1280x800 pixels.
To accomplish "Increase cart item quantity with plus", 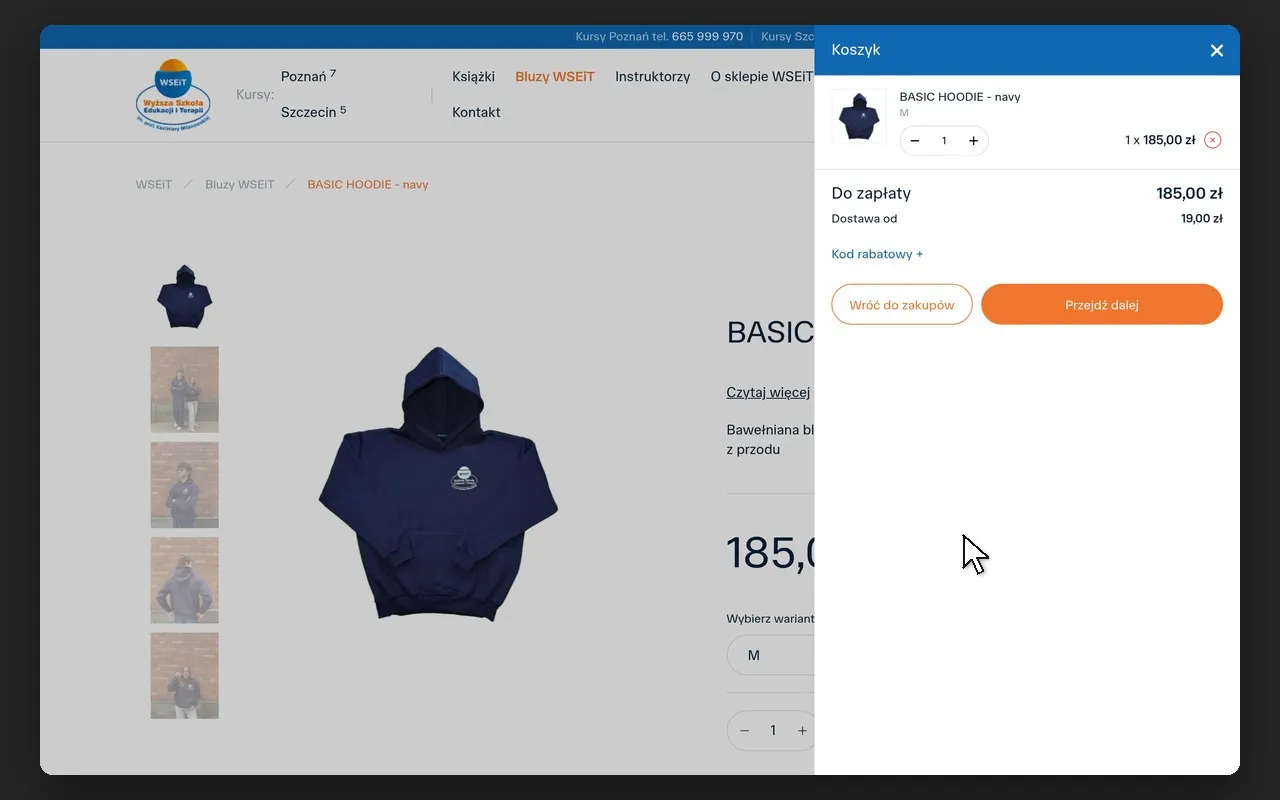I will tap(973, 141).
